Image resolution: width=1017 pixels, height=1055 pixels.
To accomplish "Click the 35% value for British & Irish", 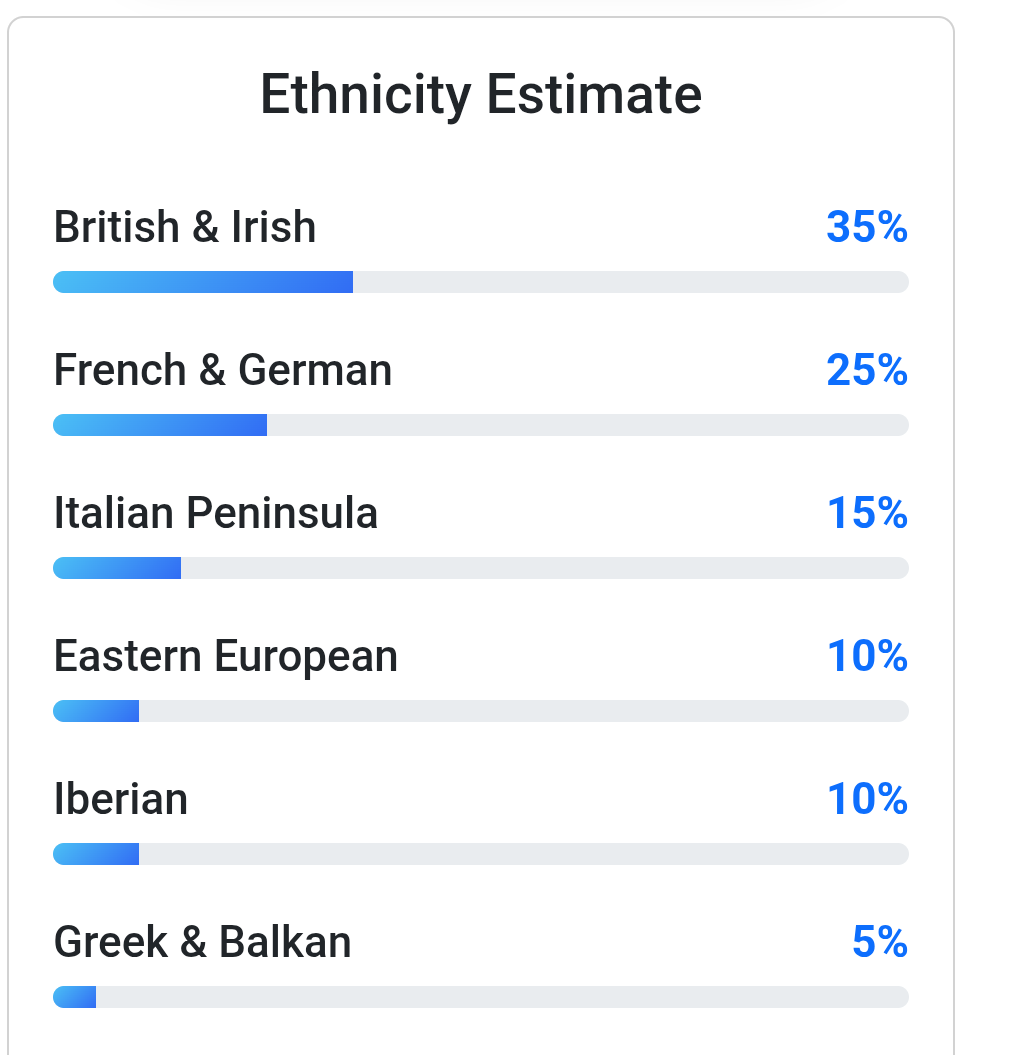I will click(866, 227).
